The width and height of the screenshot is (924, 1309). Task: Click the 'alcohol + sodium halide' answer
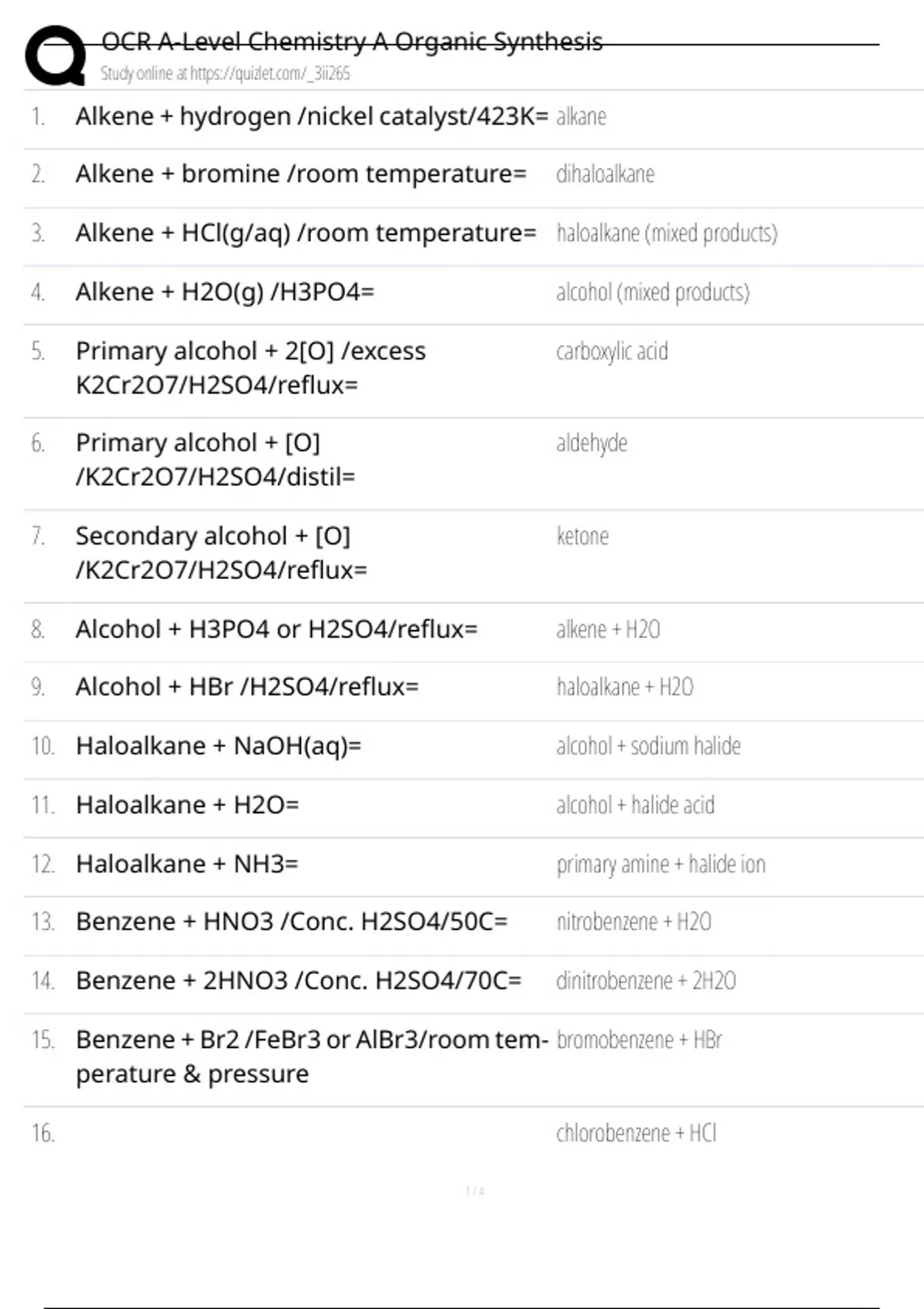click(648, 745)
